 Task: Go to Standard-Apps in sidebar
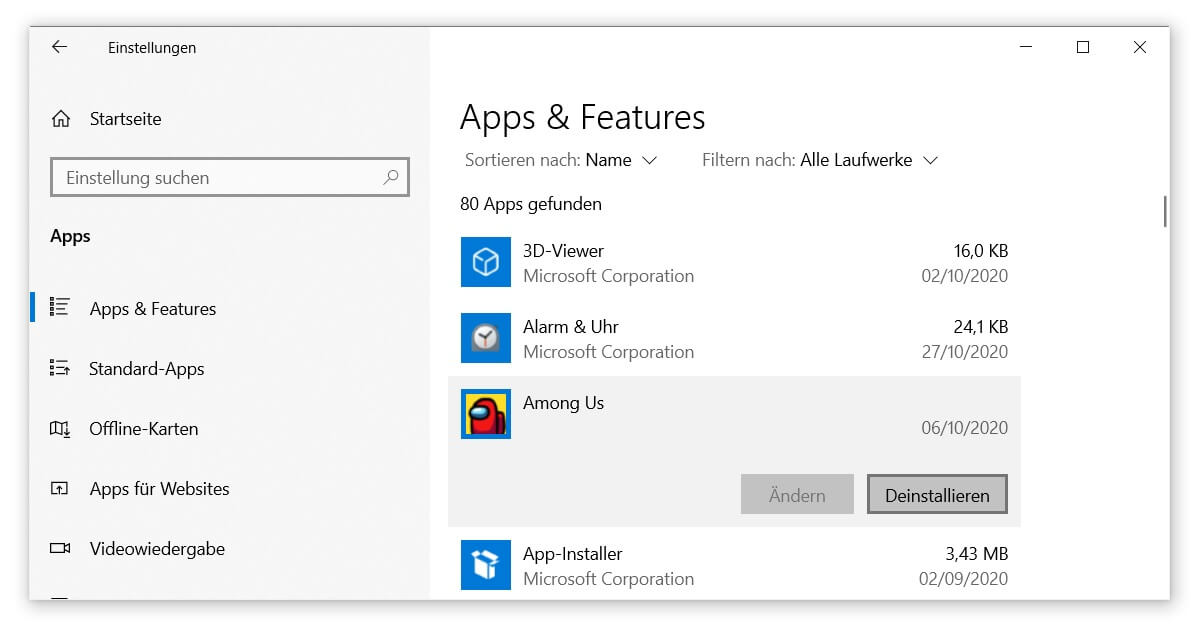146,369
